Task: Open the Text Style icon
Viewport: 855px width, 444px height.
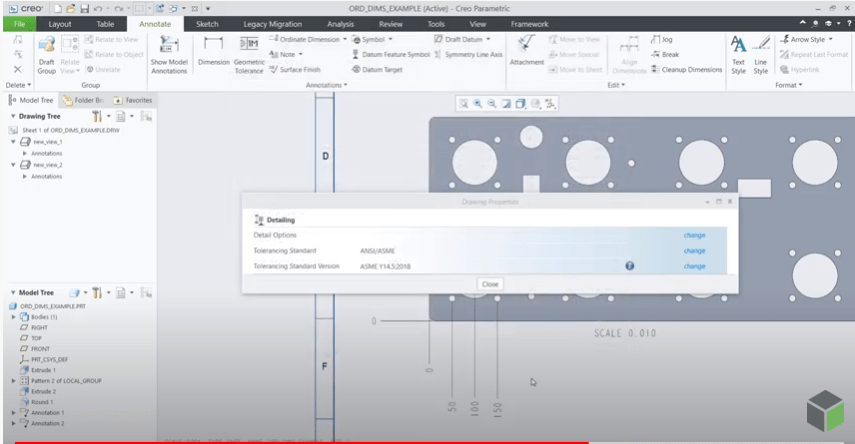Action: (738, 47)
